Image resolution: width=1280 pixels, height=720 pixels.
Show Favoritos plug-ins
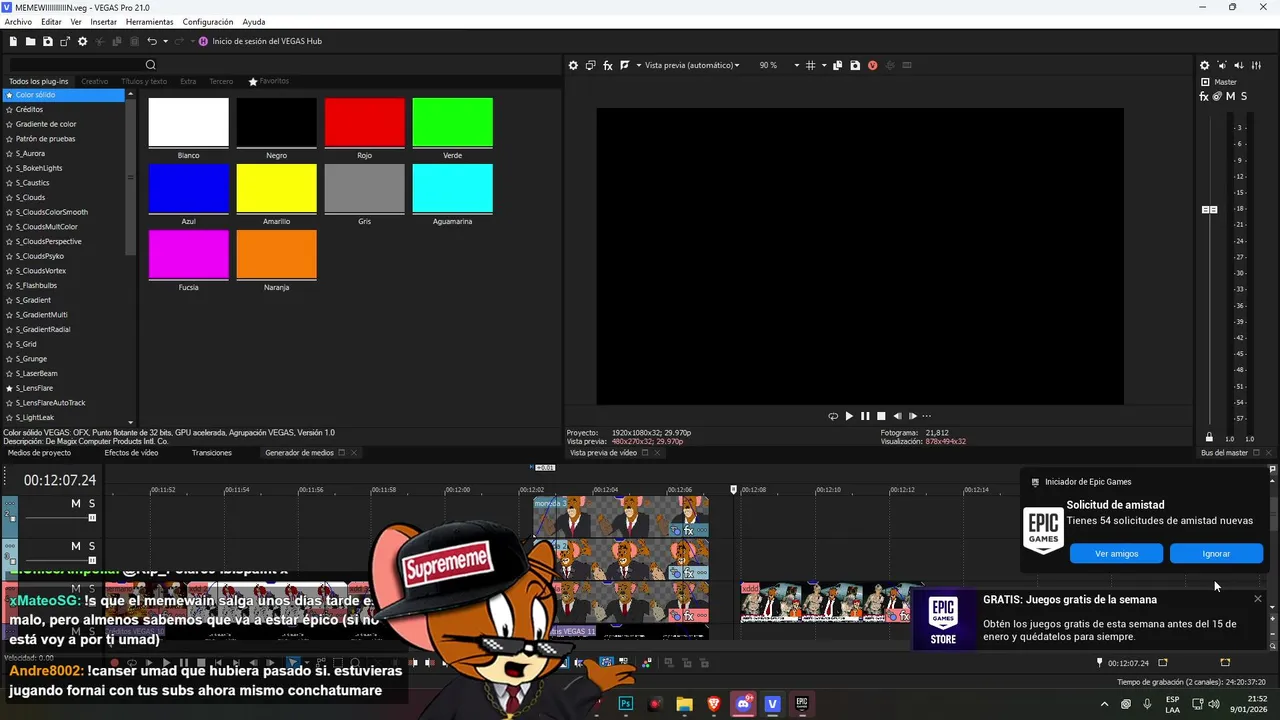[x=269, y=81]
